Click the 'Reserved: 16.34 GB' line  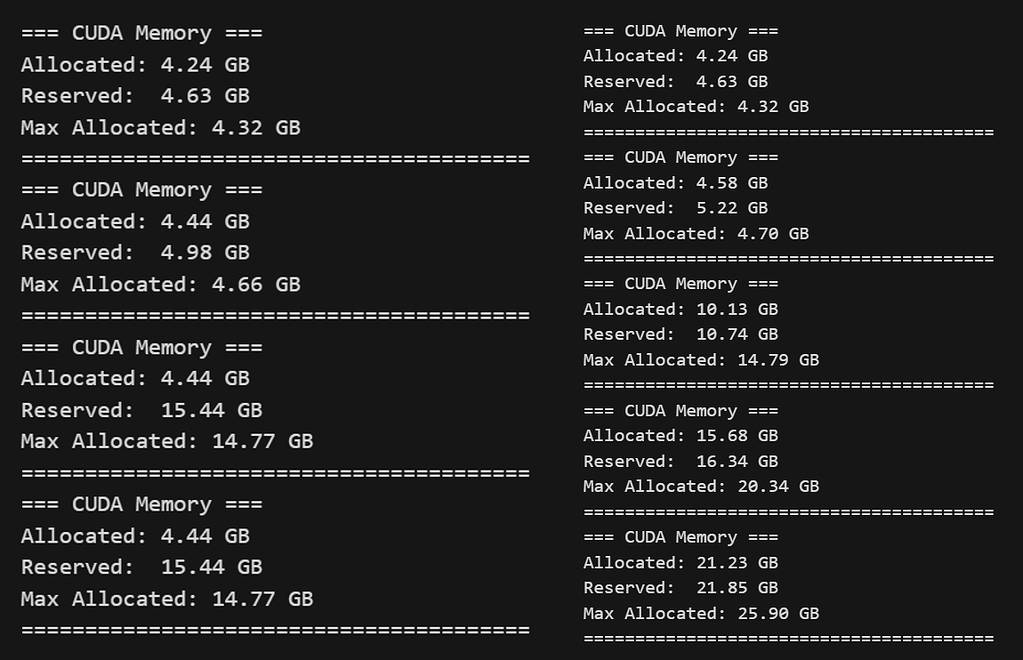(x=680, y=461)
